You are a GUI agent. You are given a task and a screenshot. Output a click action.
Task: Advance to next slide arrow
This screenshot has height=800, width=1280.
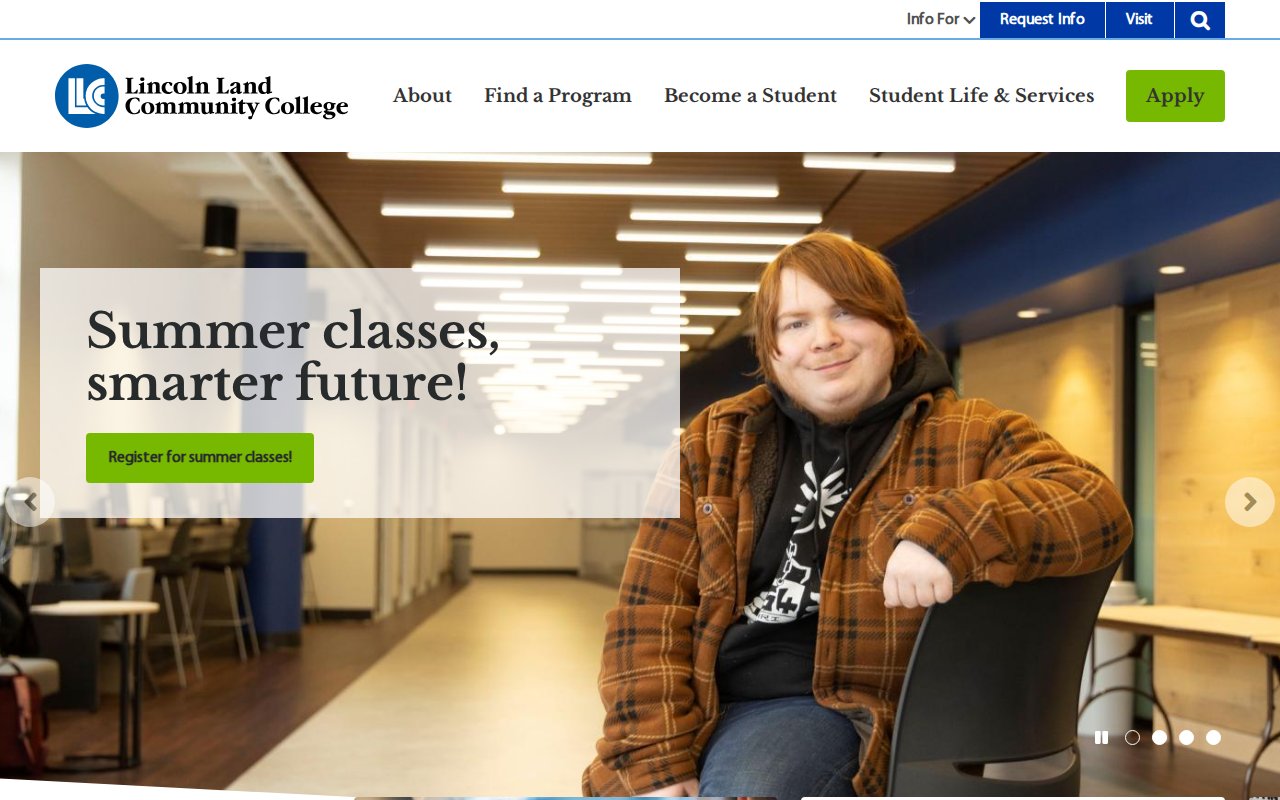click(1250, 502)
